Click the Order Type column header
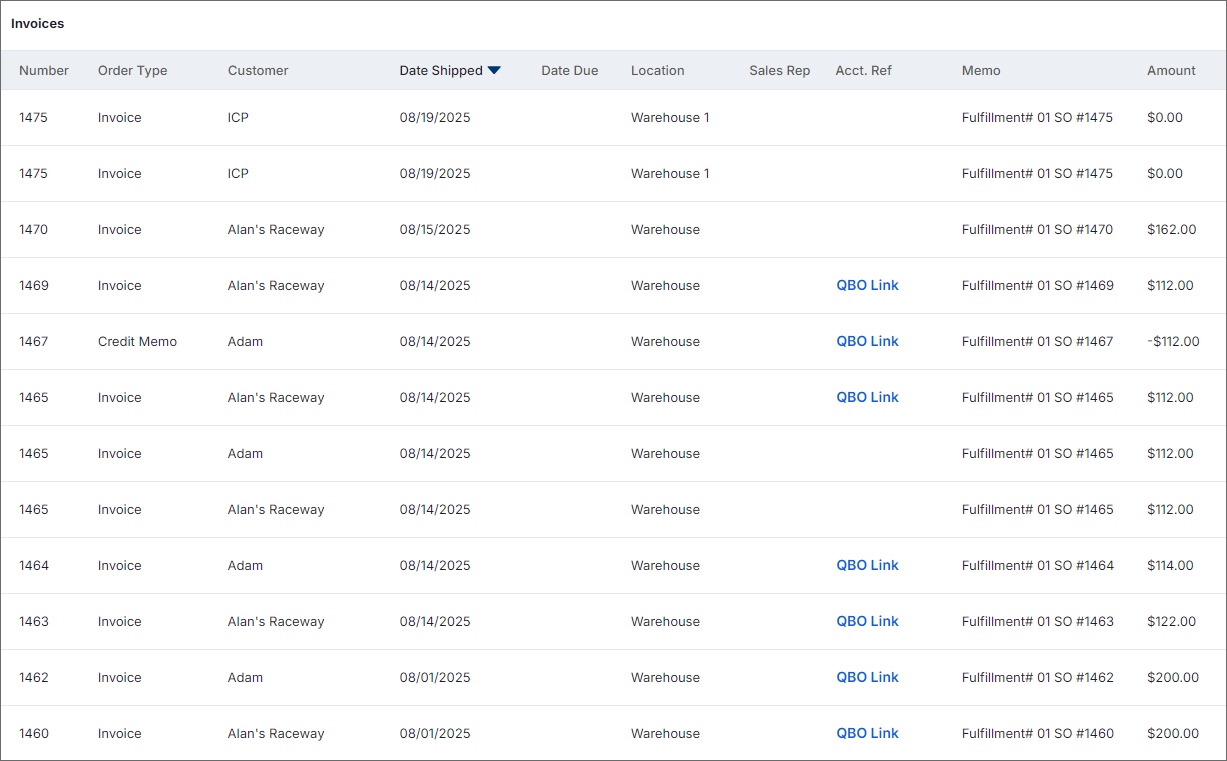 (x=132, y=70)
